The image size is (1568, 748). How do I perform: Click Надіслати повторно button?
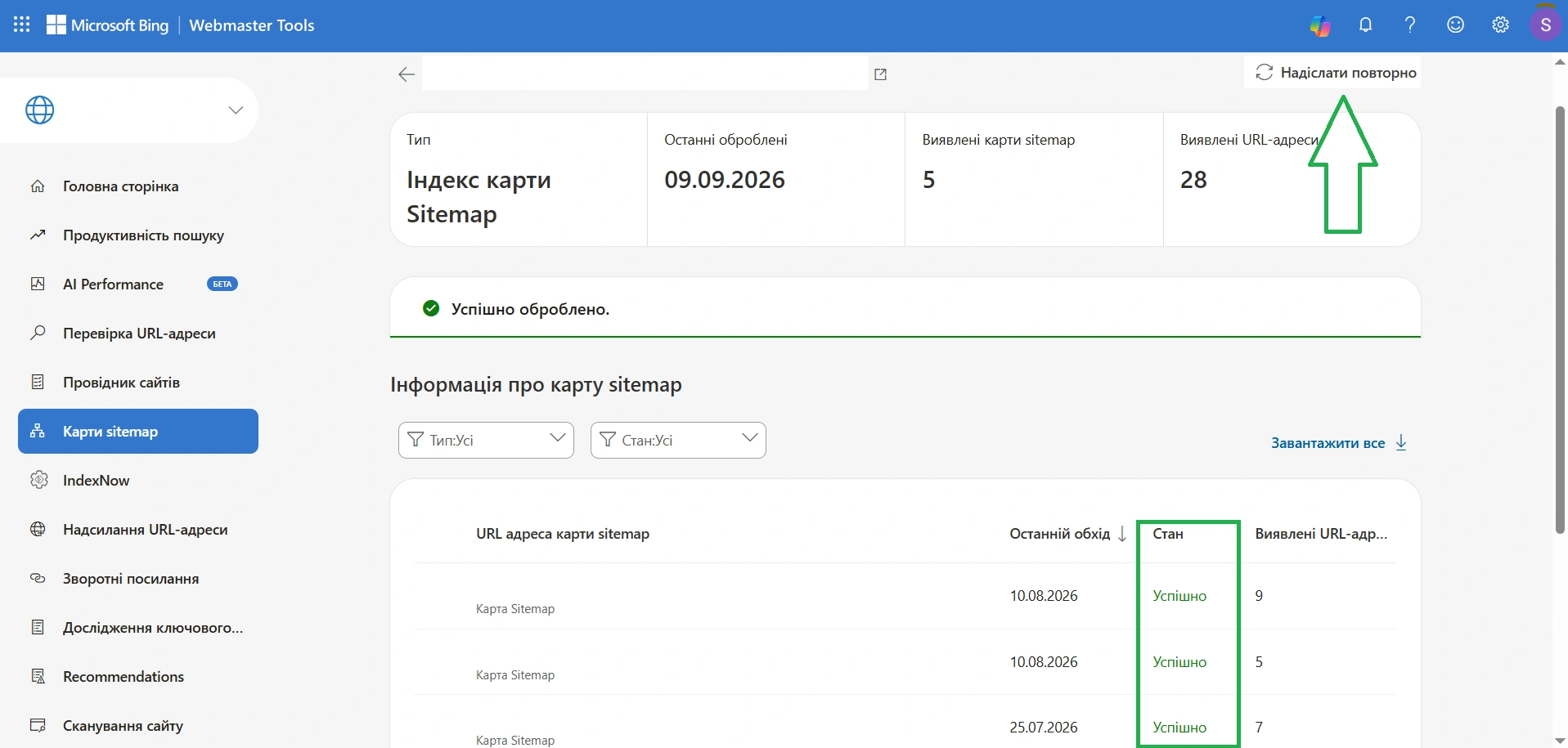tap(1335, 73)
